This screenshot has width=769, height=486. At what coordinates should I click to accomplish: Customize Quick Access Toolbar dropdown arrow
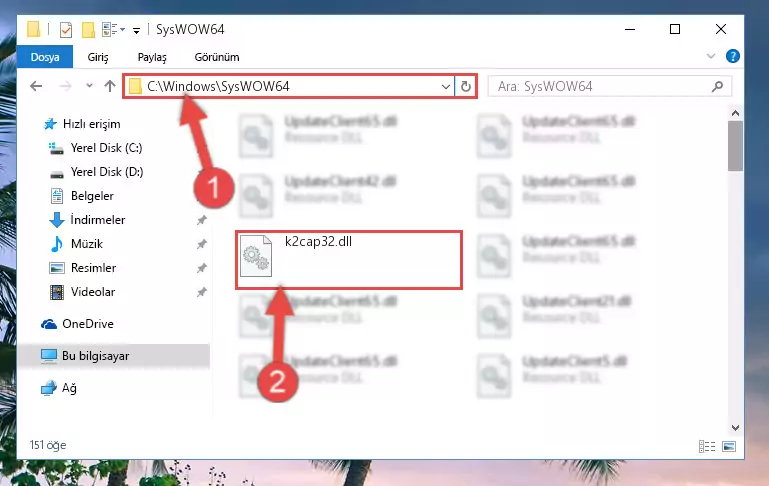click(136, 30)
